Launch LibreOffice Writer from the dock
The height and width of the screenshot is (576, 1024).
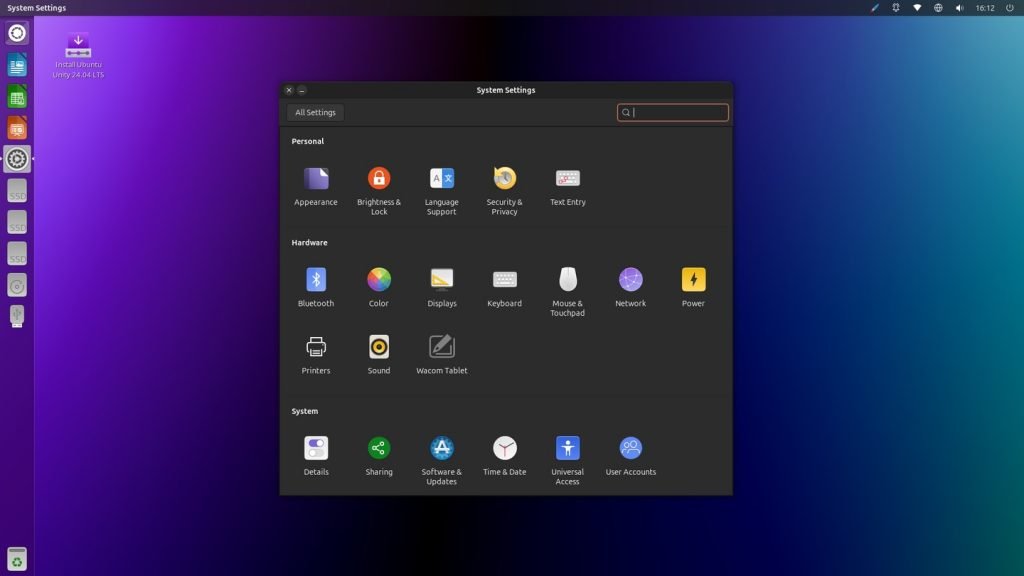click(16, 65)
